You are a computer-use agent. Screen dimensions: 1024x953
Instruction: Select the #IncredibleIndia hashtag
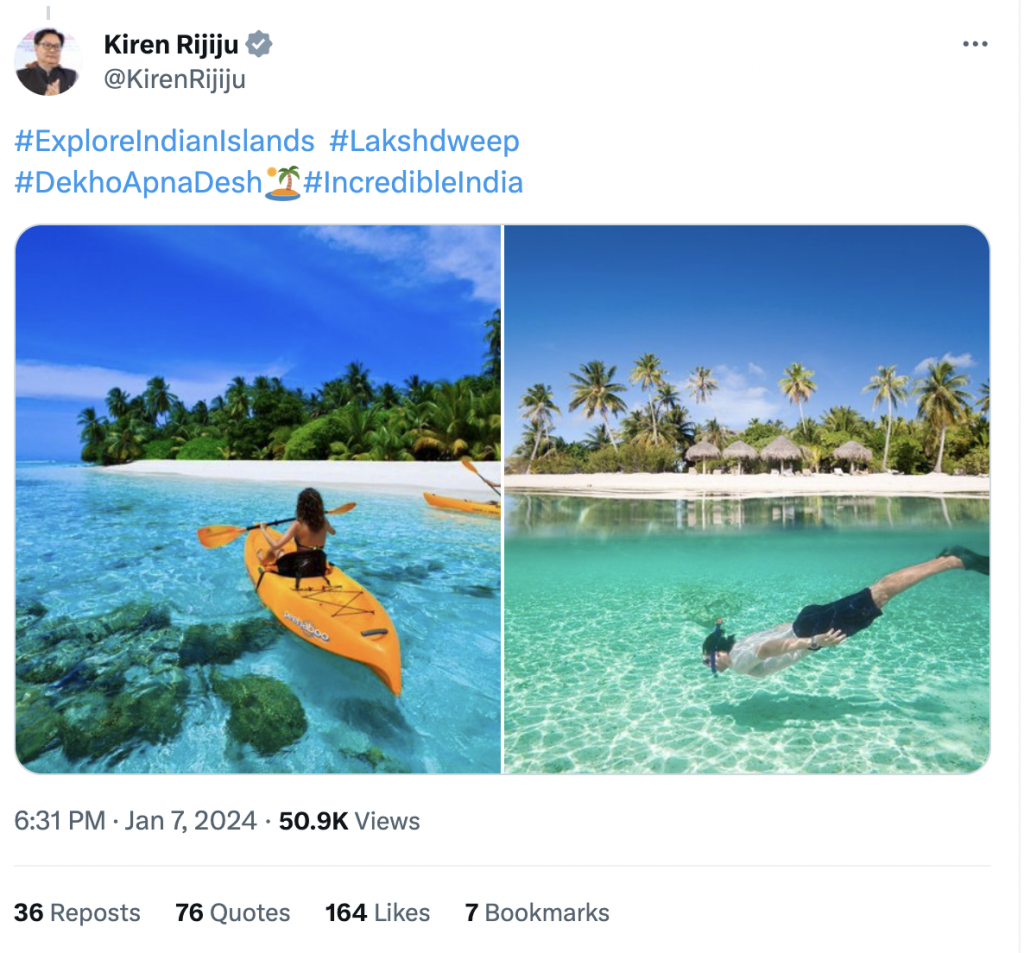point(413,183)
